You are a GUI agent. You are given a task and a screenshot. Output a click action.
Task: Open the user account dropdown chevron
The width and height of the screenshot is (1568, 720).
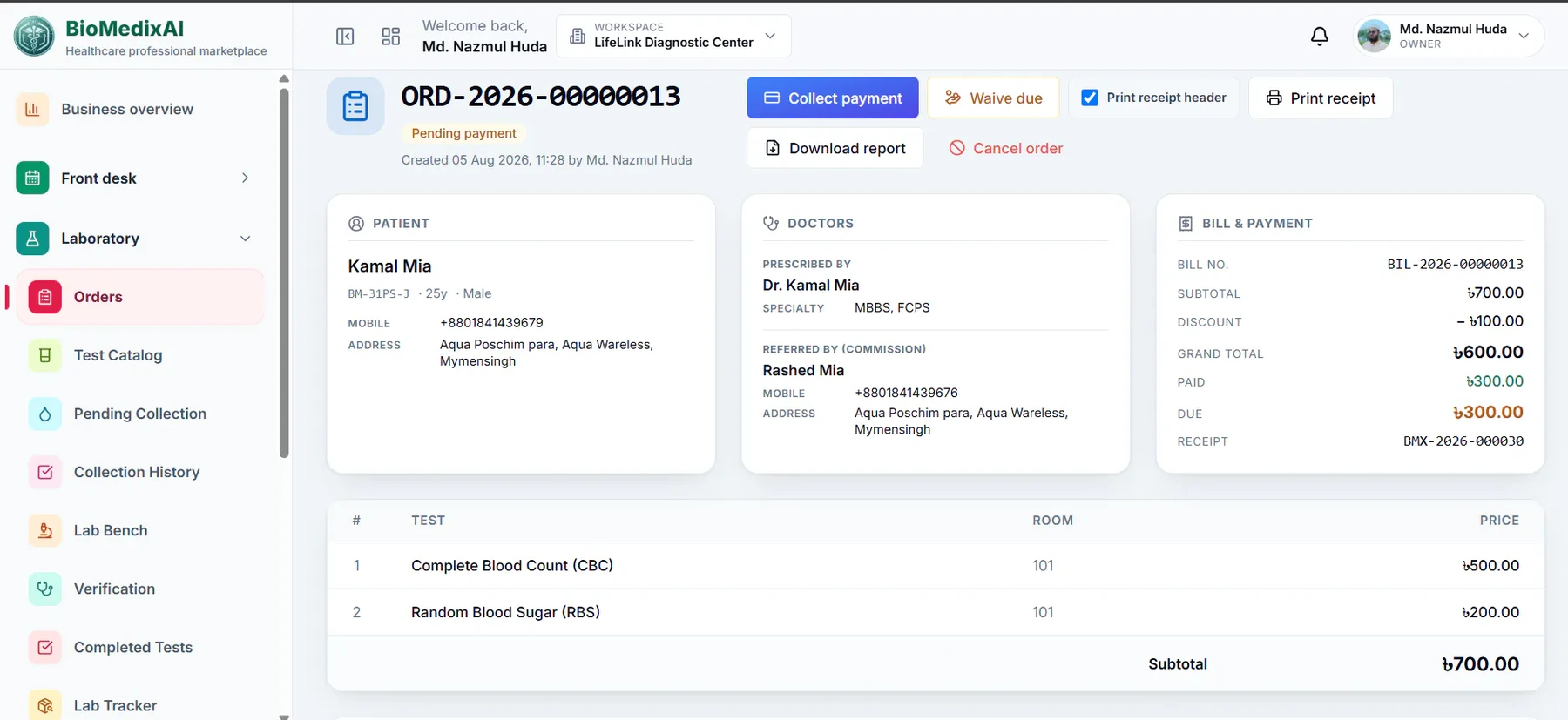pos(1524,36)
